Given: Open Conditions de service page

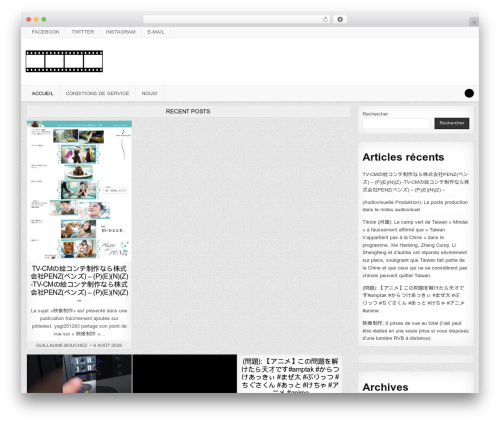Looking at the screenshot, I should pyautogui.click(x=97, y=93).
